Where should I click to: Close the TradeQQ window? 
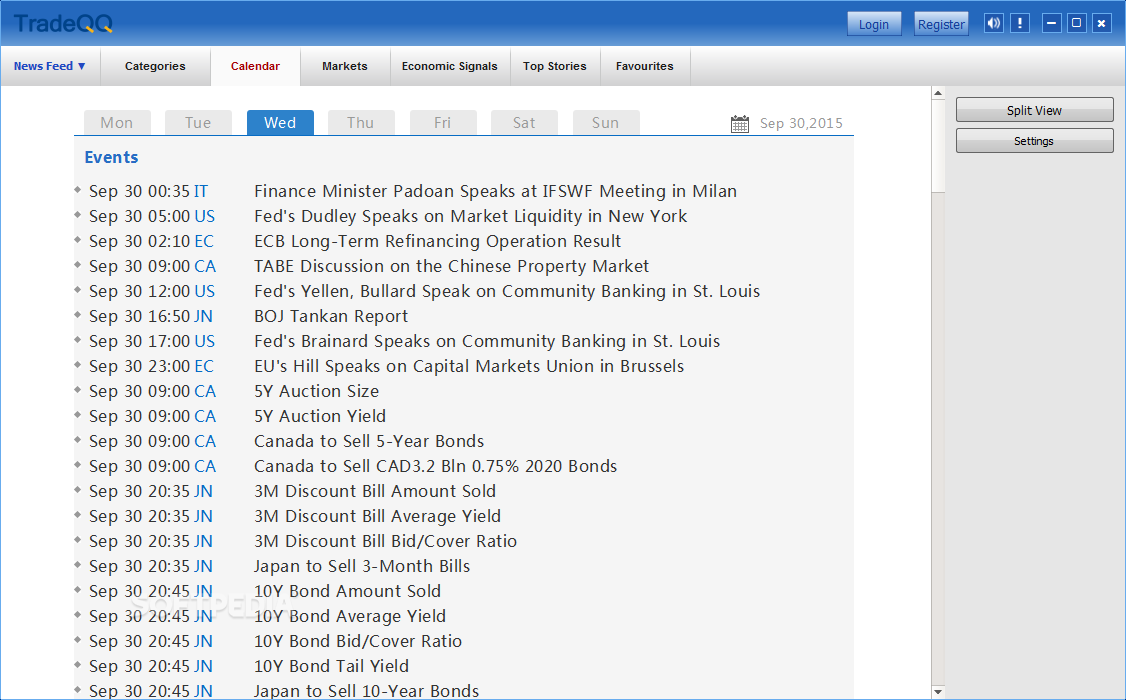click(1102, 23)
